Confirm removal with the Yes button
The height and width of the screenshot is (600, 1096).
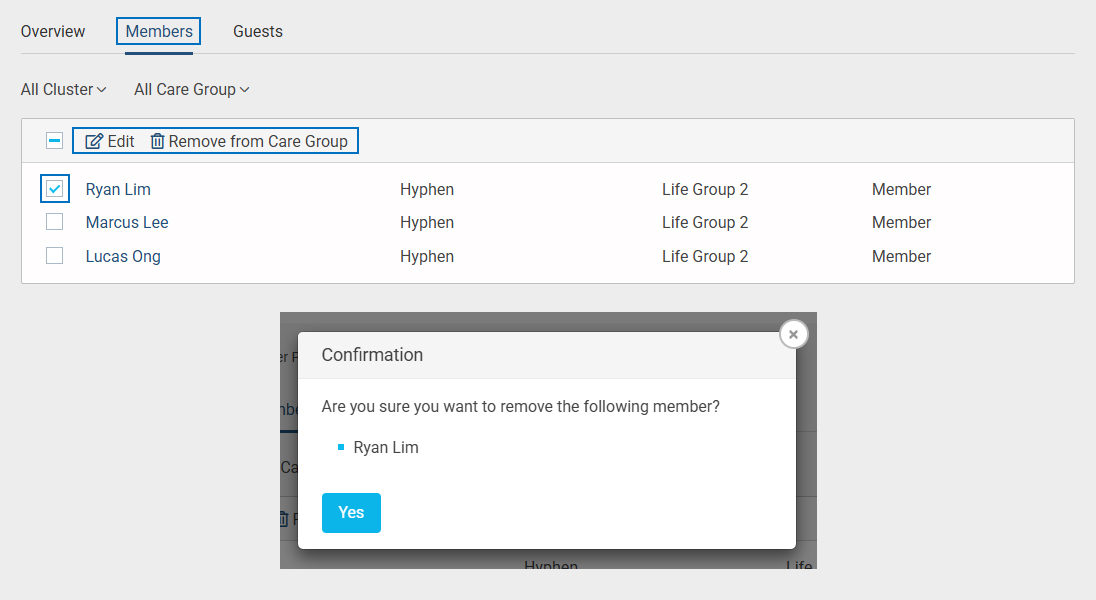(x=351, y=512)
